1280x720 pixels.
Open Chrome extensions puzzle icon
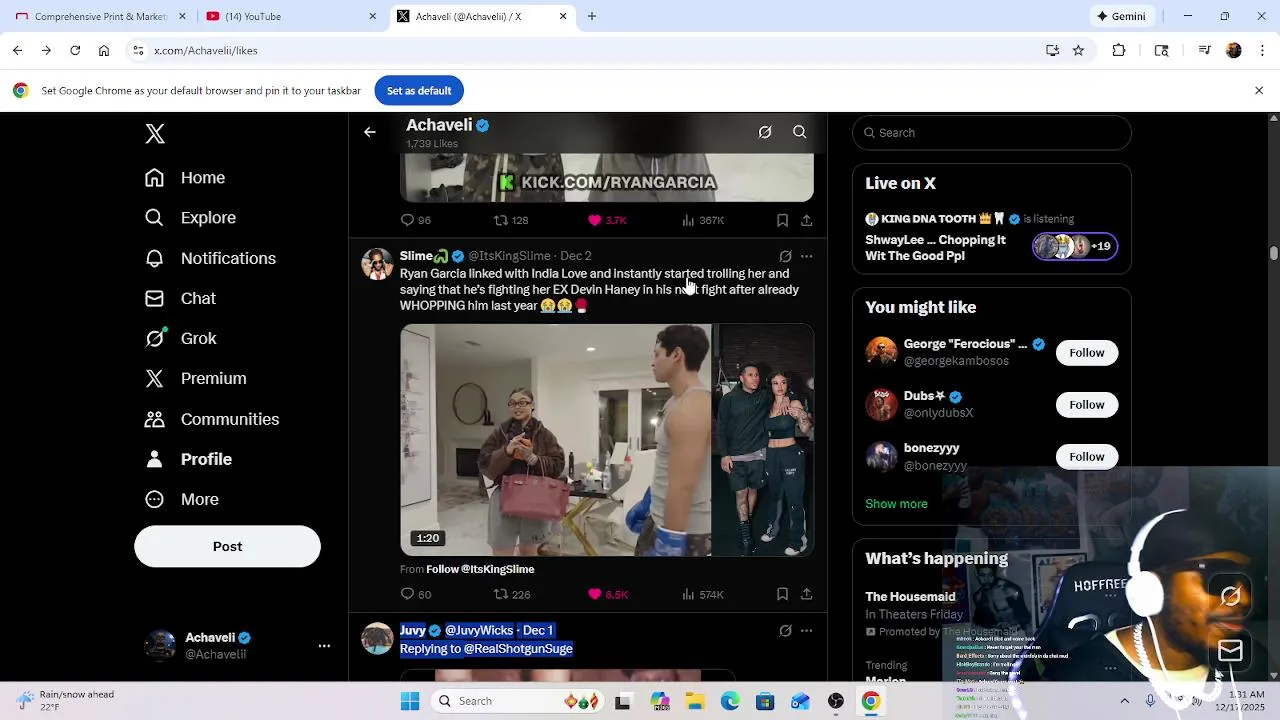(1119, 50)
